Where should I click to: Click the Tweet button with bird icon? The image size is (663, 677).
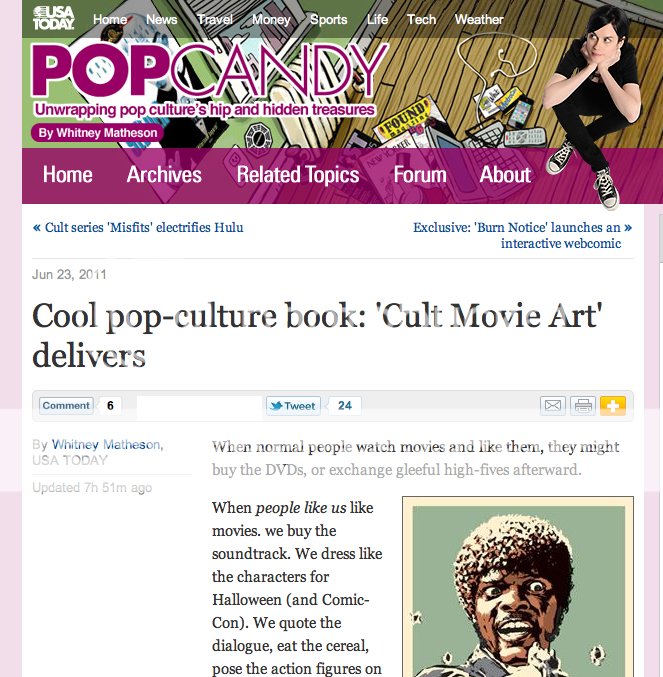[294, 406]
